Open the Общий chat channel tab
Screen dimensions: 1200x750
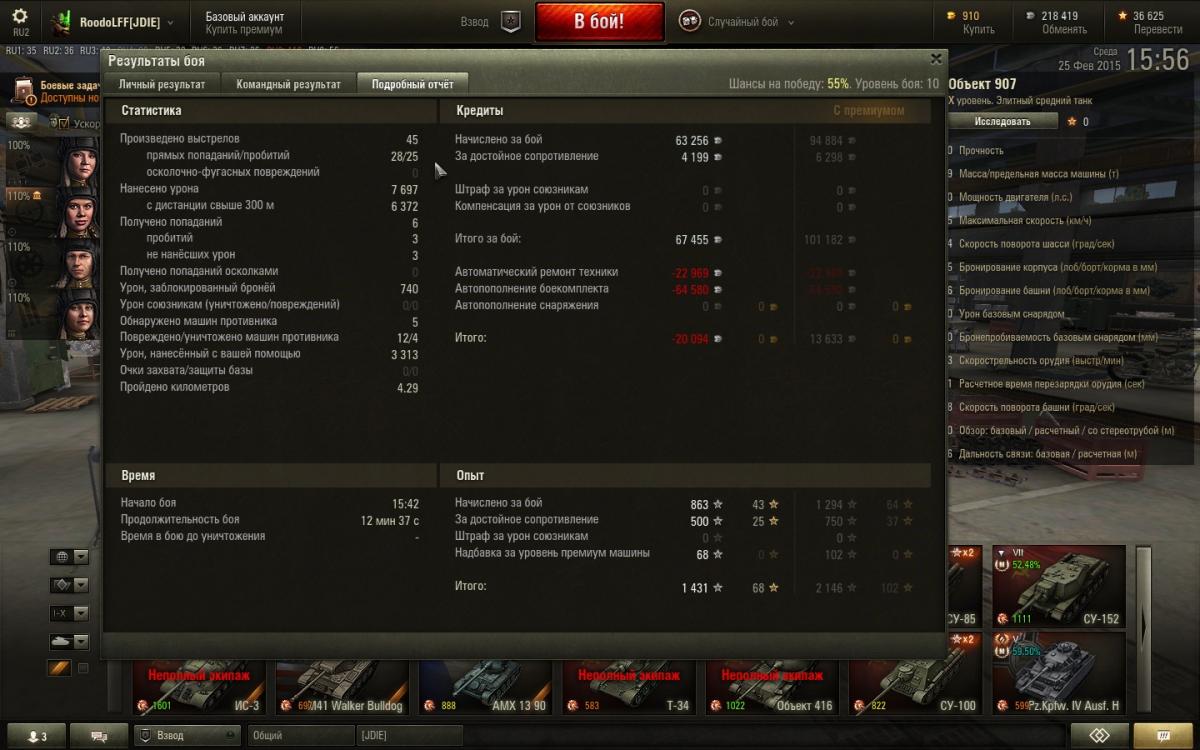pos(300,736)
